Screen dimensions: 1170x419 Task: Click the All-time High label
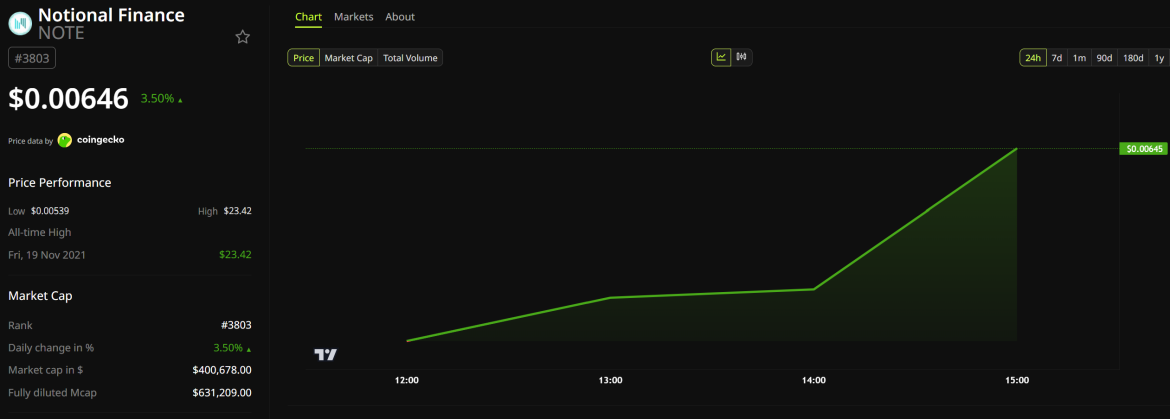tap(40, 233)
